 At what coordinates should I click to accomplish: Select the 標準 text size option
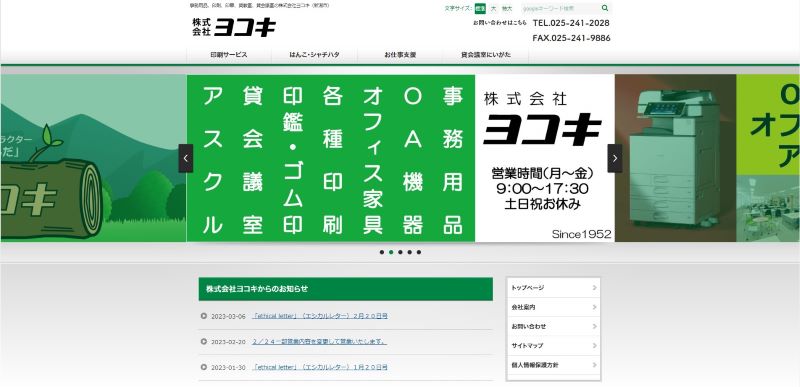click(480, 9)
